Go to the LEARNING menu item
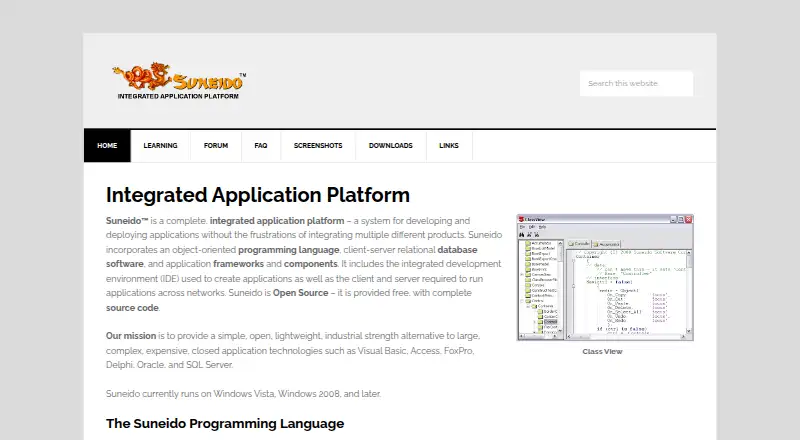Viewport: 800px width, 440px height. pos(160,146)
